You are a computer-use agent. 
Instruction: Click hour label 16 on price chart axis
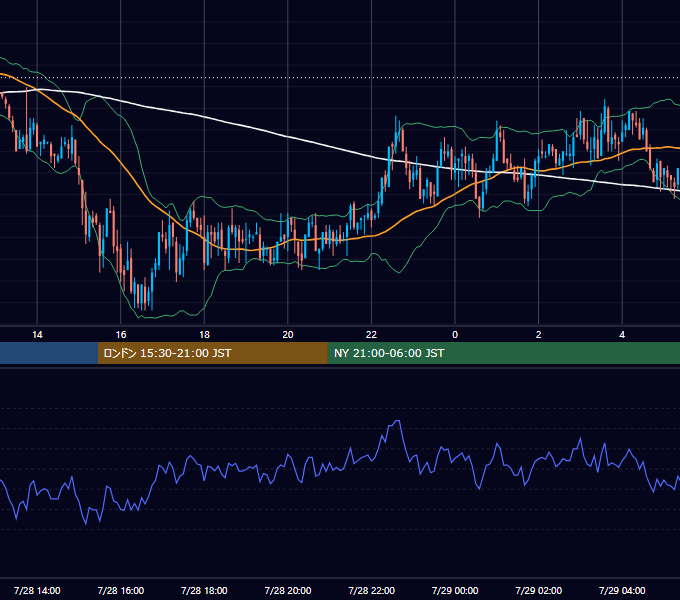coord(121,335)
